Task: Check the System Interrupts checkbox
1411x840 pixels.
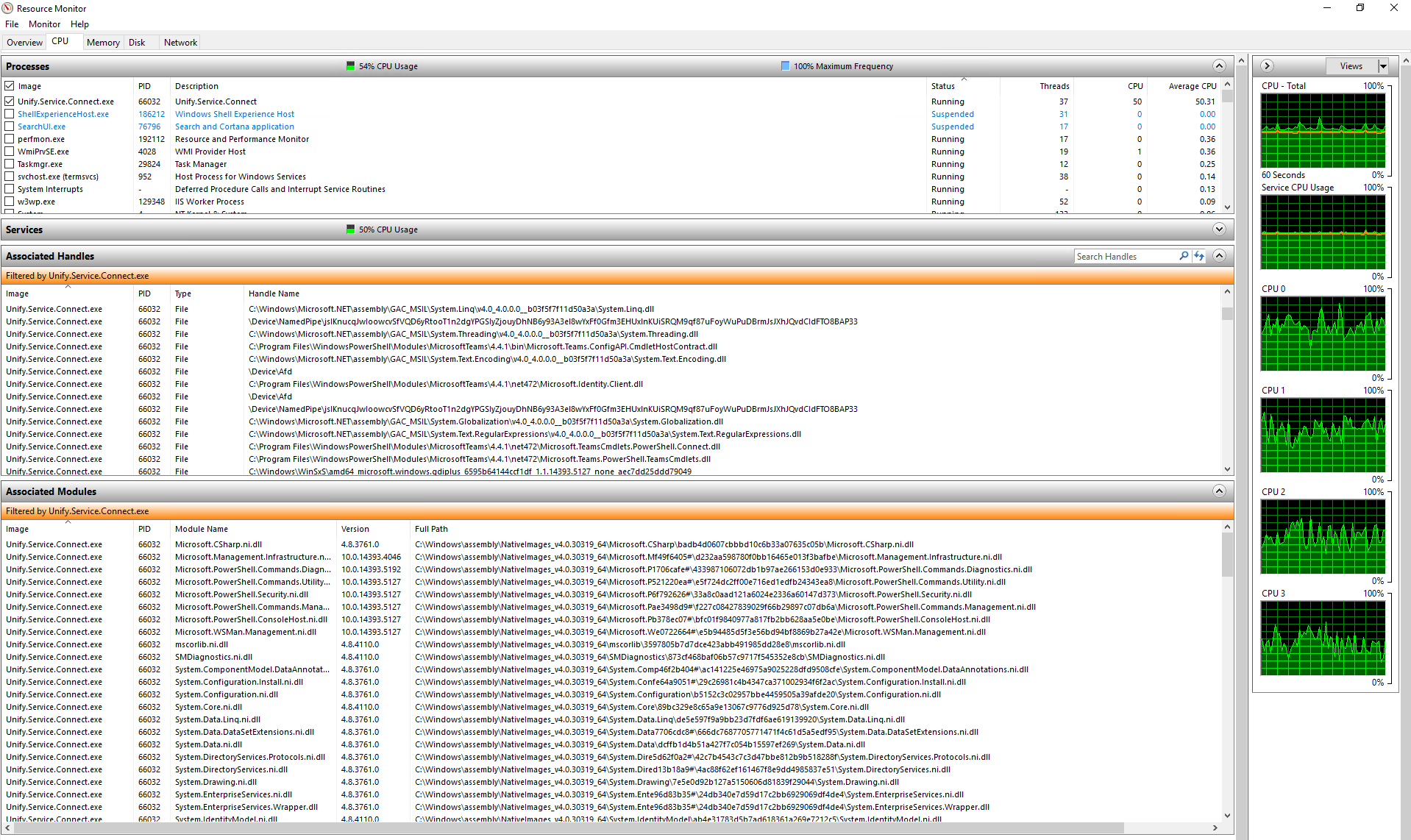Action: coord(10,189)
